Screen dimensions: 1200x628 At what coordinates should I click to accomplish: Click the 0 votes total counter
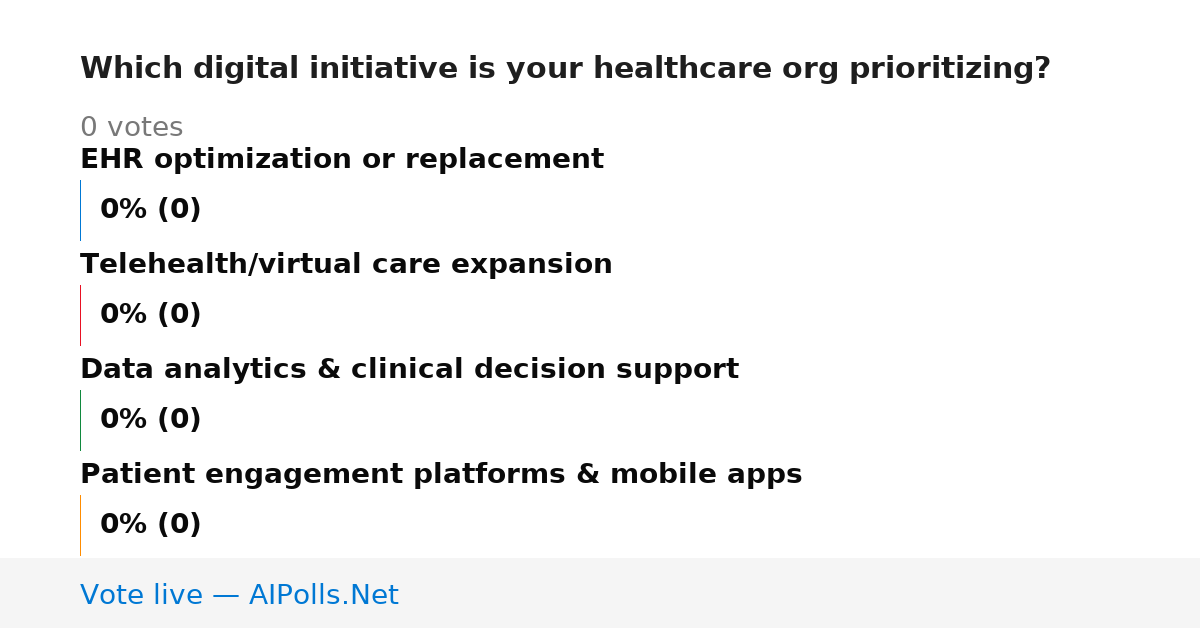[x=131, y=128]
